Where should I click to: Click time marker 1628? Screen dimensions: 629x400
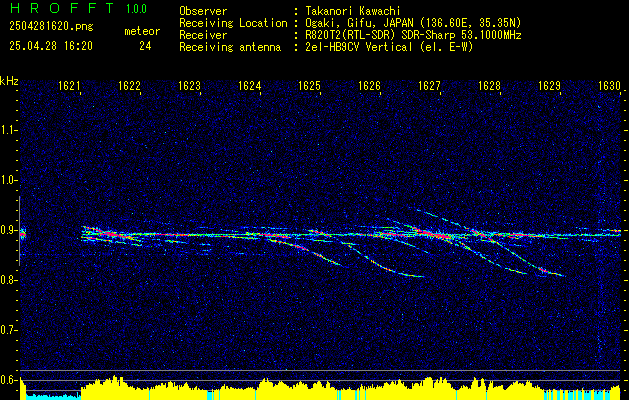tap(489, 85)
